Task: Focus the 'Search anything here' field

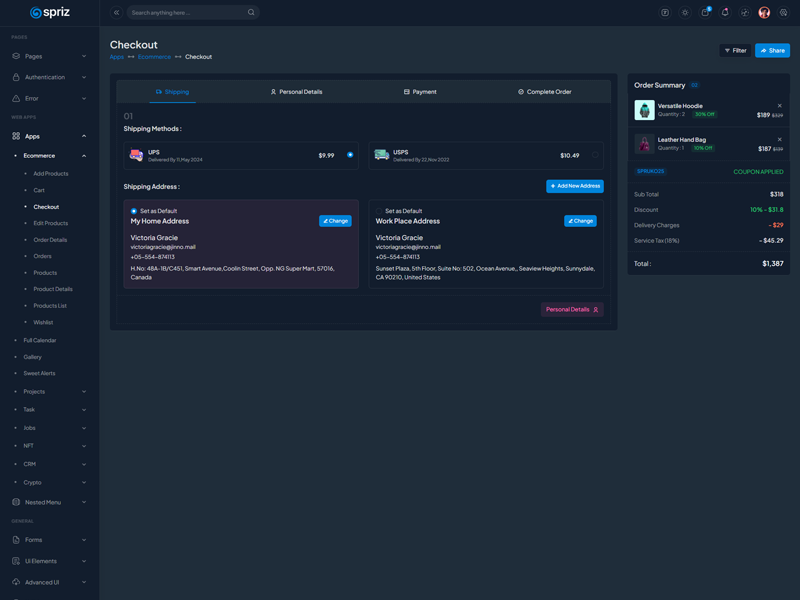Action: [187, 13]
